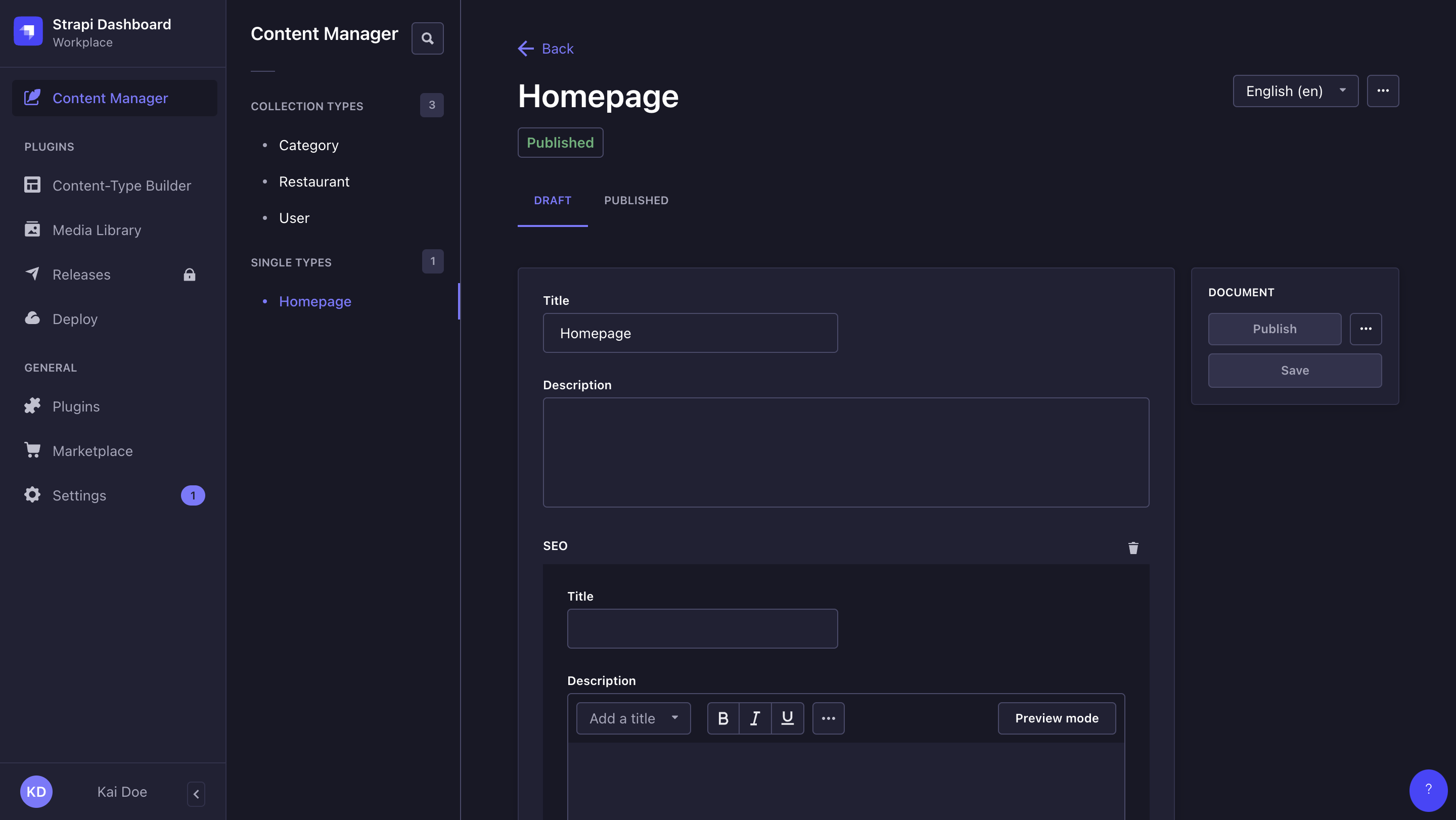Click the Publish button in Document panel

(1275, 328)
